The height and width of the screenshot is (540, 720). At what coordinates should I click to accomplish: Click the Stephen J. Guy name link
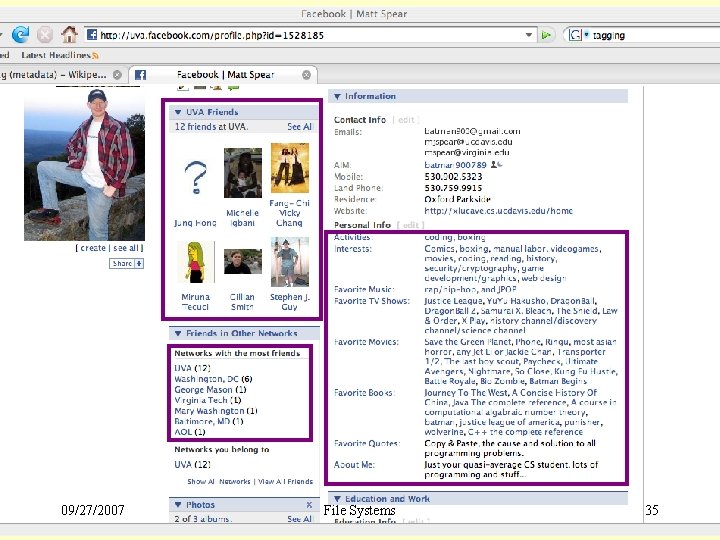click(x=290, y=302)
